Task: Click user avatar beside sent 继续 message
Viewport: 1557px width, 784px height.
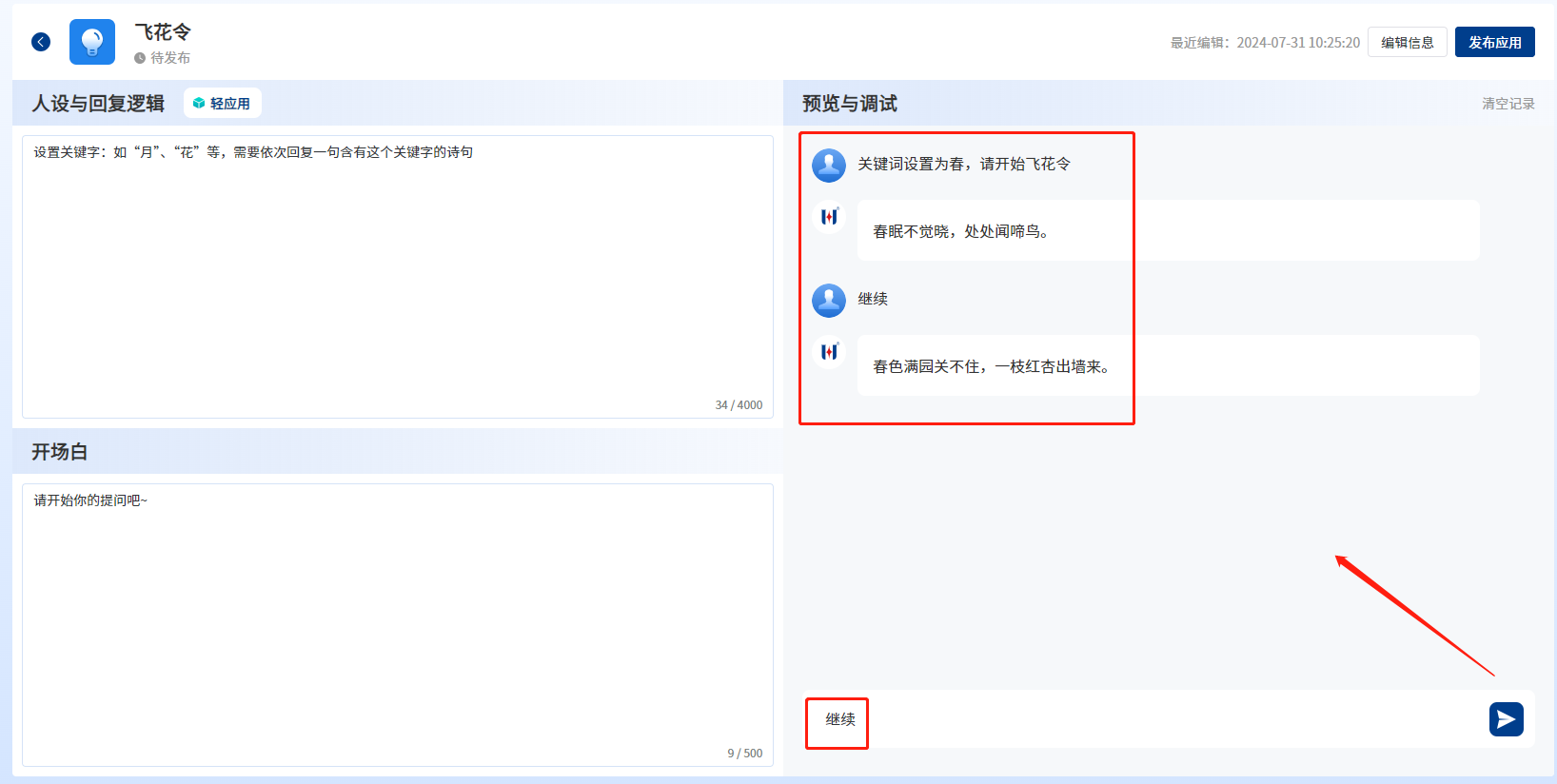Action: tap(829, 300)
